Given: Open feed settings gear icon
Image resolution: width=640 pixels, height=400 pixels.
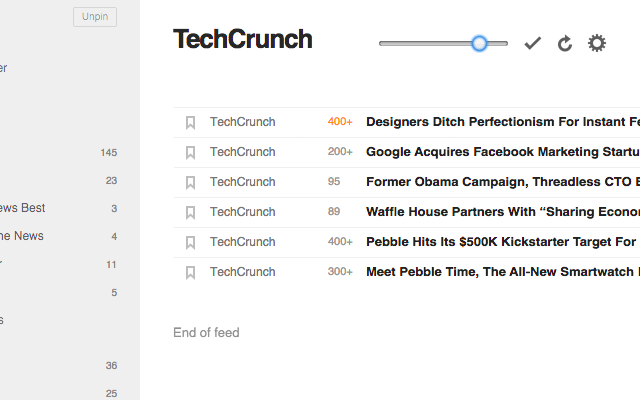Looking at the screenshot, I should pos(597,43).
